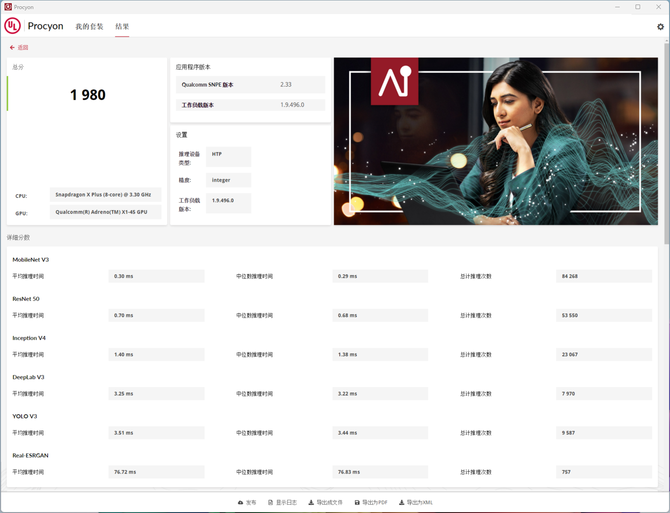Export results via 导出为XML
This screenshot has width=670, height=513.
(x=416, y=502)
